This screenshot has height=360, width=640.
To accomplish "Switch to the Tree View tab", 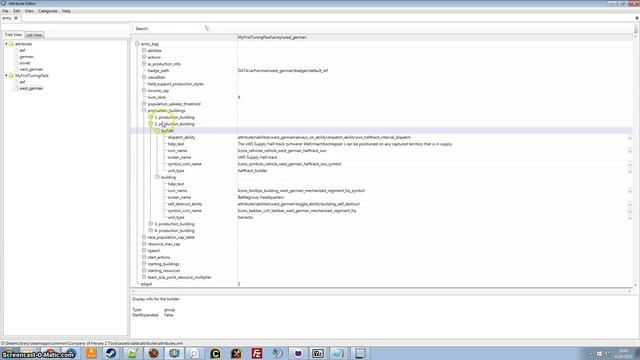I will [x=13, y=35].
